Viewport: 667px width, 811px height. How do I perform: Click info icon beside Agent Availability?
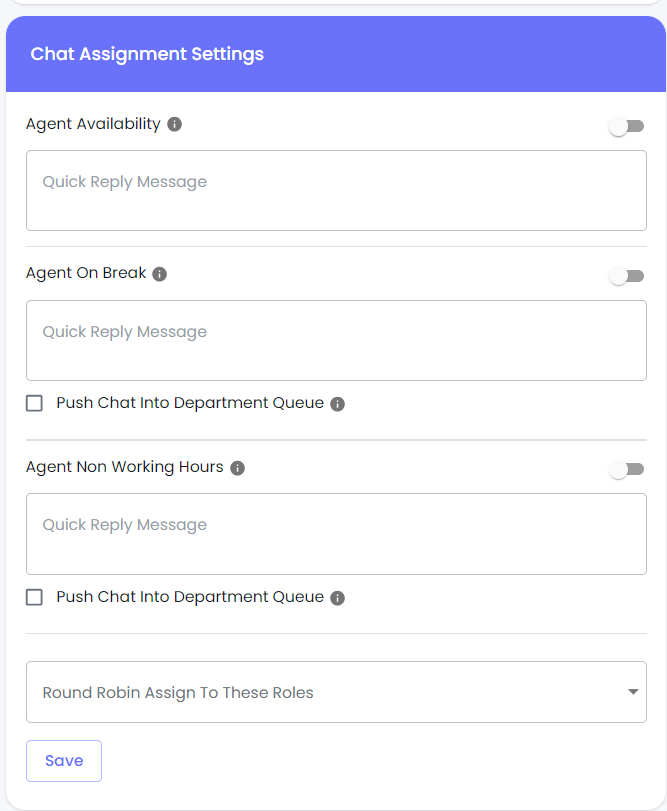point(175,125)
